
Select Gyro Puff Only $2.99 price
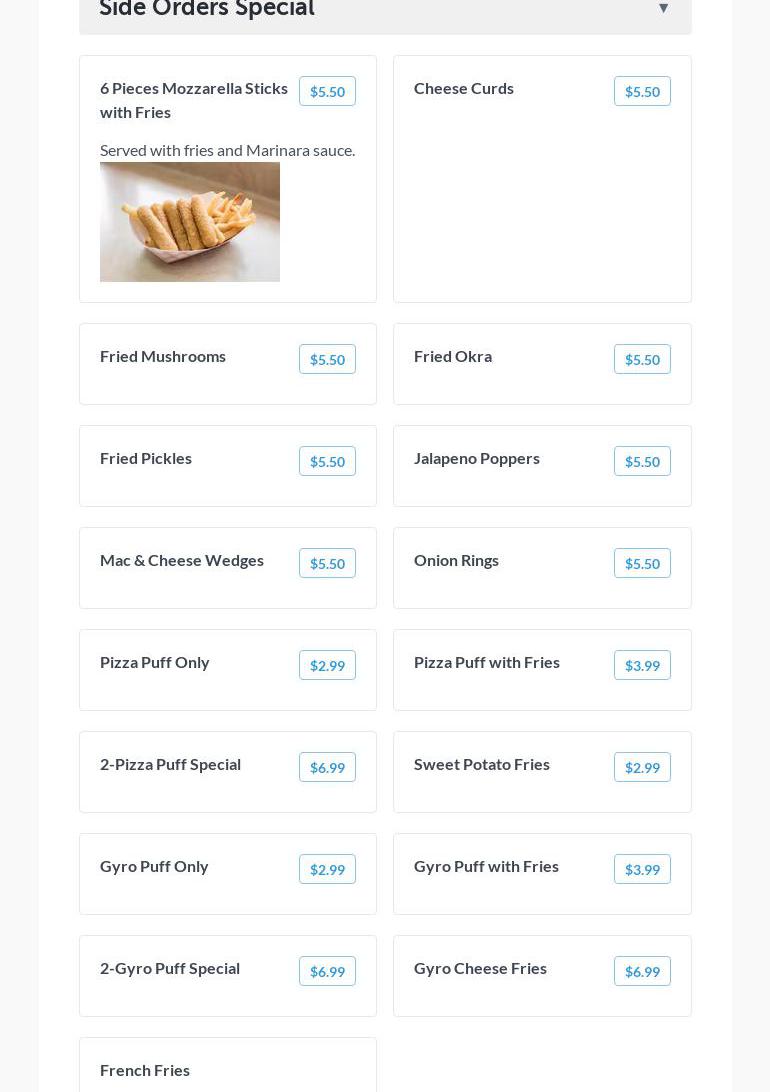[x=327, y=869]
